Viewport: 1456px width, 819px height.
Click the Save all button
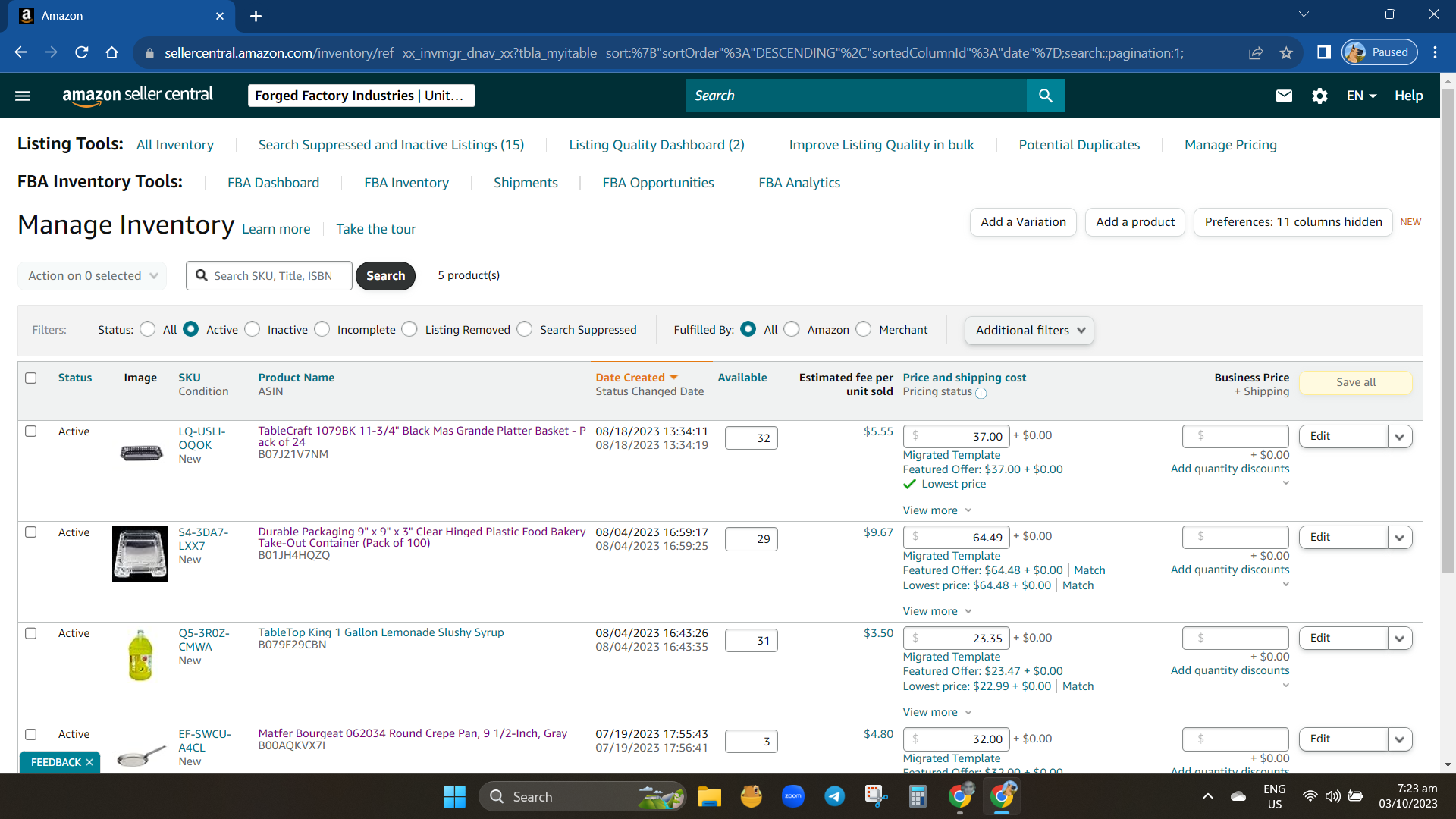click(x=1356, y=382)
